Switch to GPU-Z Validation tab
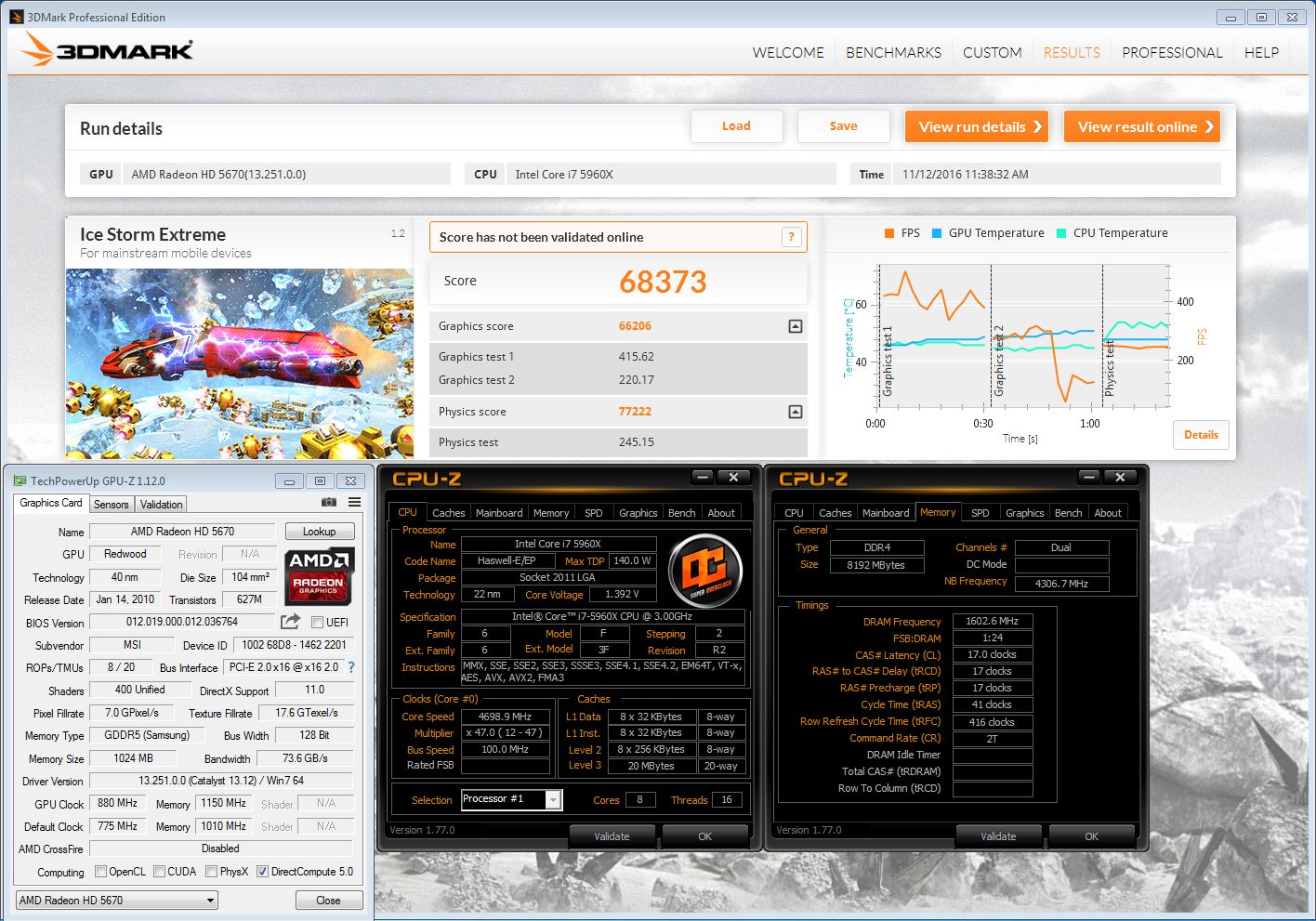 tap(162, 505)
